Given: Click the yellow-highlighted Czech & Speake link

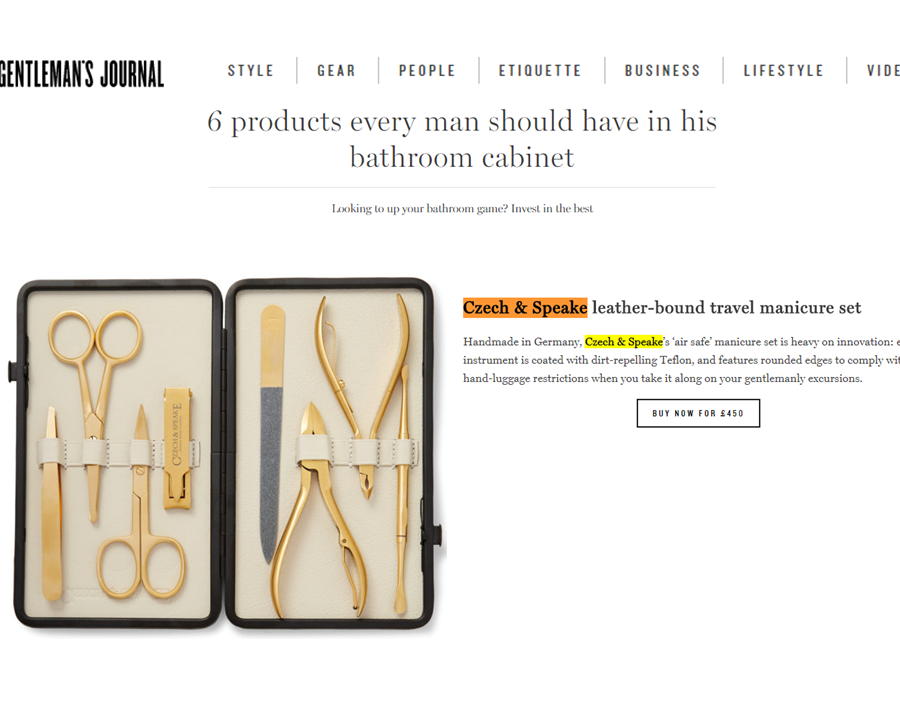Looking at the screenshot, I should pyautogui.click(x=624, y=342).
